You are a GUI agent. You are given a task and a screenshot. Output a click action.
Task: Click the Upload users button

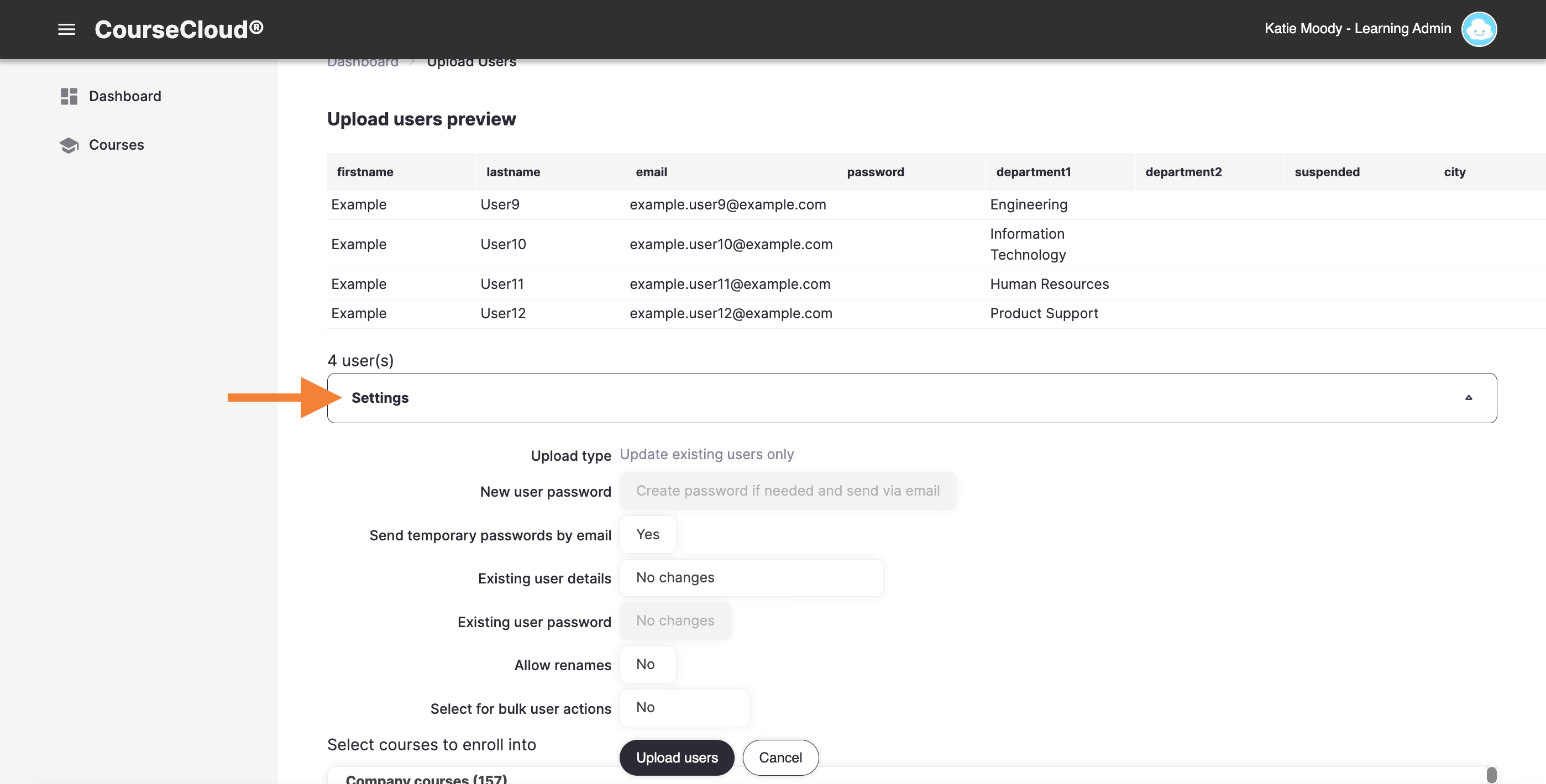pos(677,757)
